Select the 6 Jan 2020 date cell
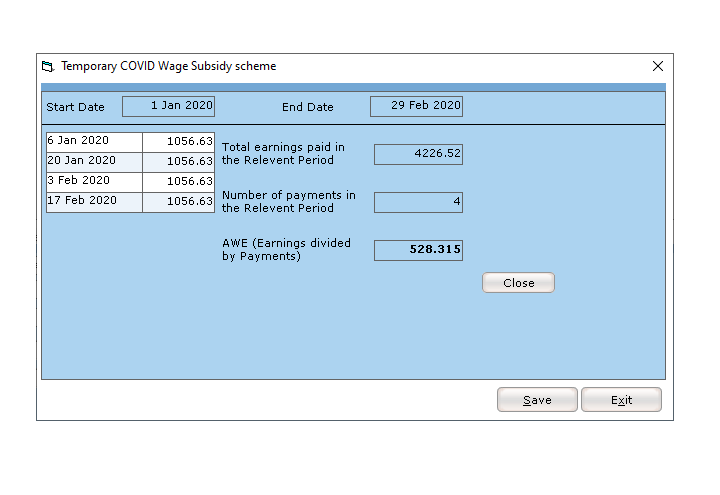The width and height of the screenshot is (720, 495). click(94, 141)
